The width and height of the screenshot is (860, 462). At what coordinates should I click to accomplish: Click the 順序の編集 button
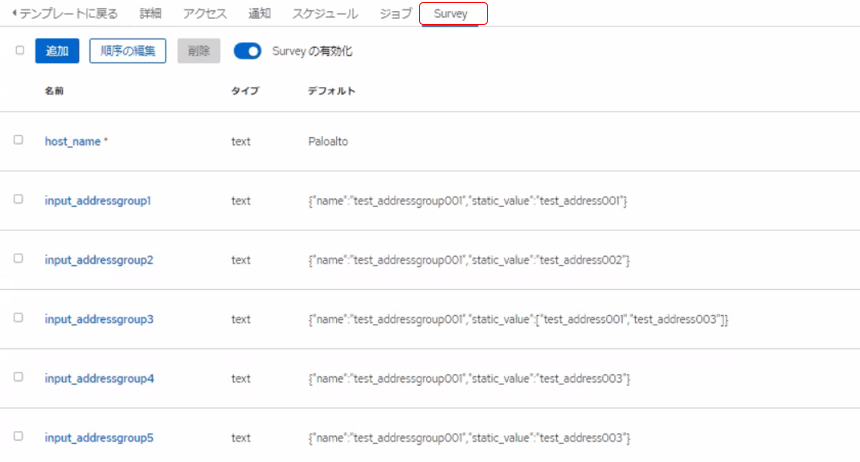tap(127, 51)
